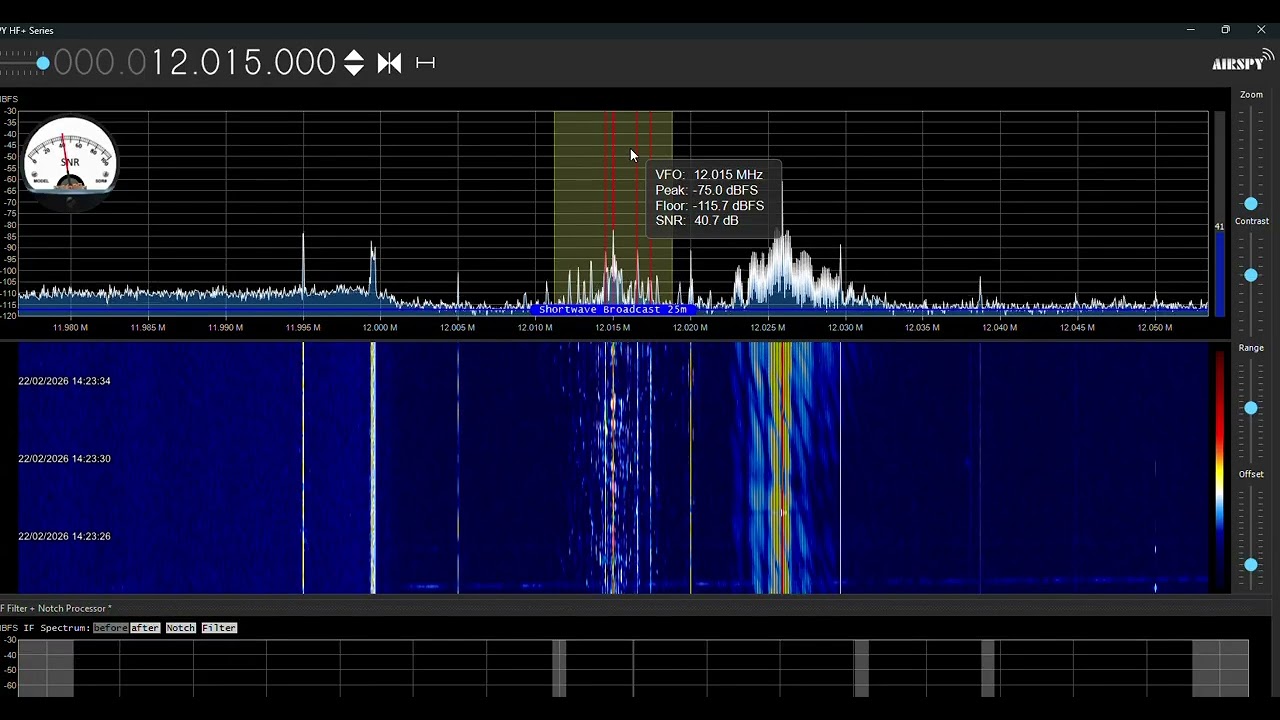Click the waterfall timestamp 14:23:30
This screenshot has width=1280, height=720.
(x=64, y=459)
